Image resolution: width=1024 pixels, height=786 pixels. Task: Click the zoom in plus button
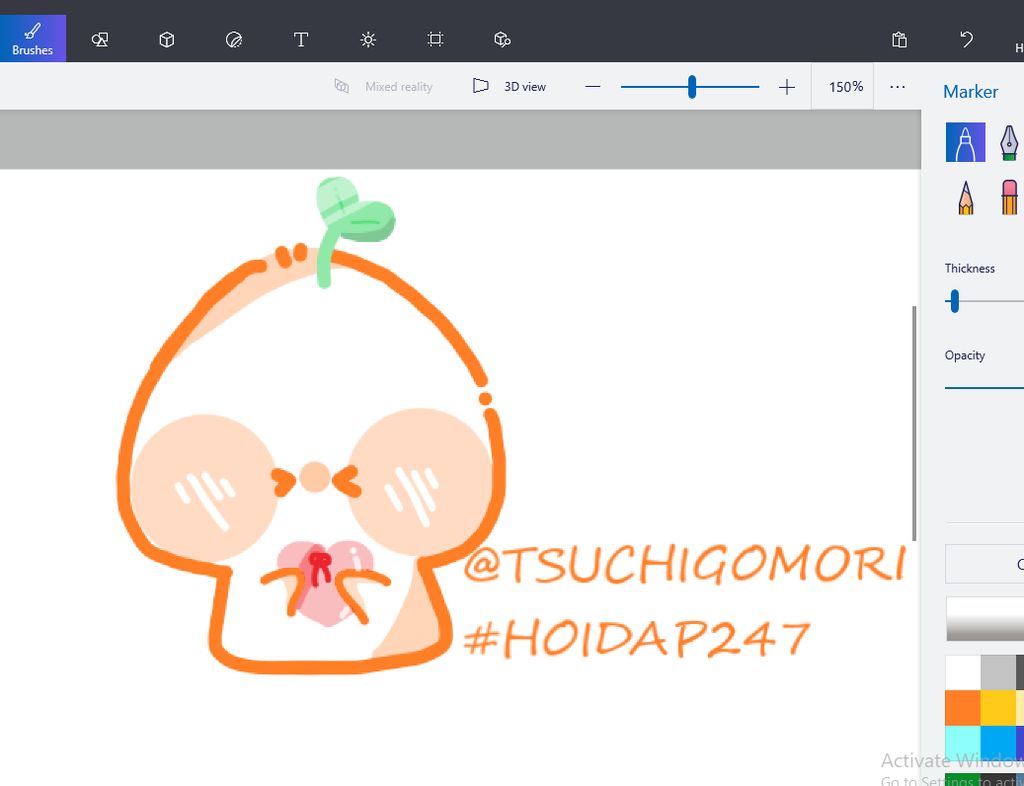787,86
